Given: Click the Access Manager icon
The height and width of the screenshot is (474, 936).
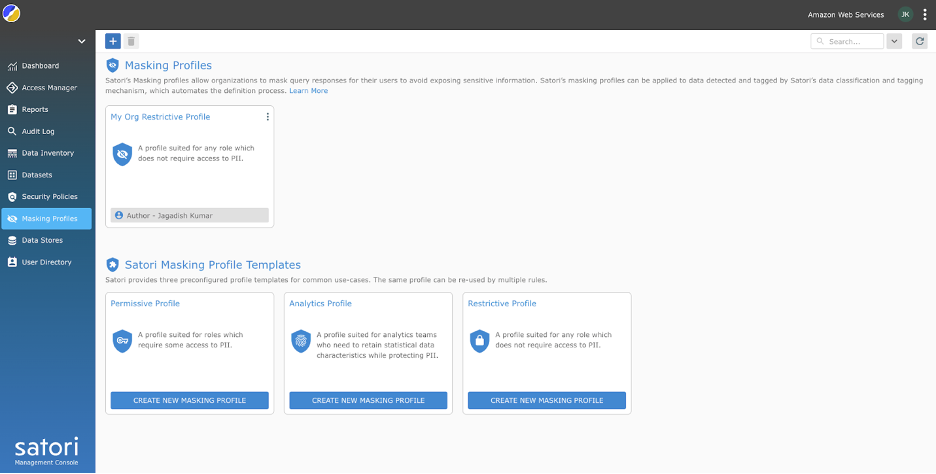Looking at the screenshot, I should 12,88.
